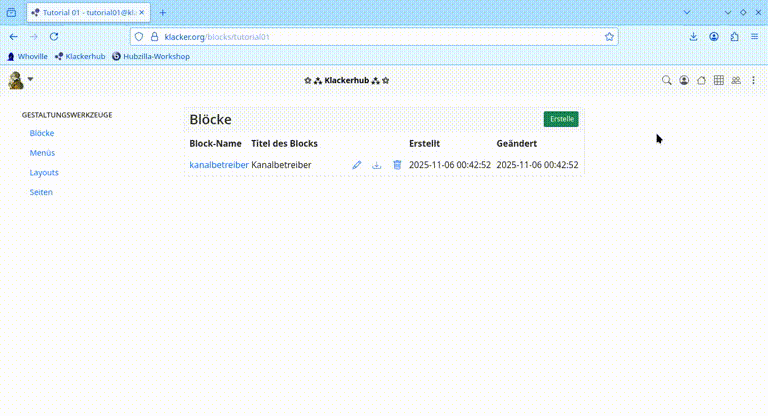Select Layouts in the sidebar

tap(44, 173)
